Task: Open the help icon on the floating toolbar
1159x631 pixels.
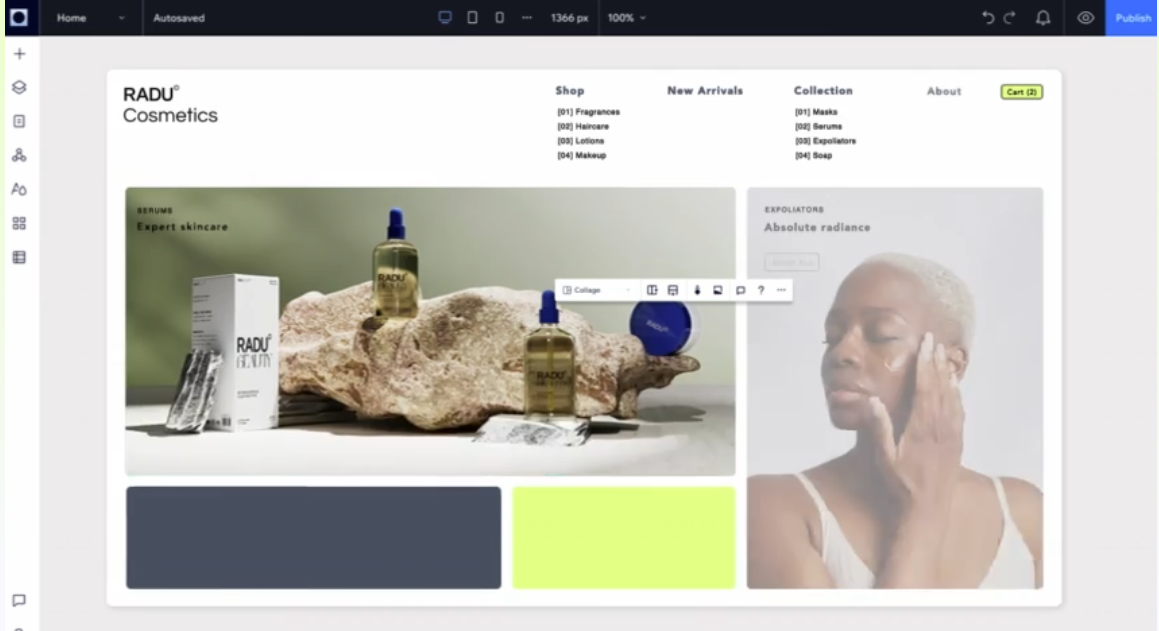Action: click(x=761, y=289)
